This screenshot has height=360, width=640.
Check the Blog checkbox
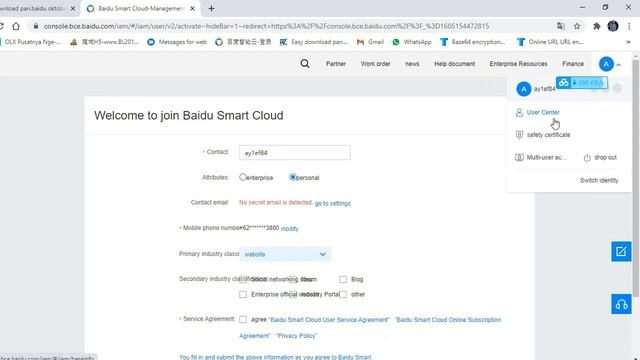pyautogui.click(x=343, y=280)
